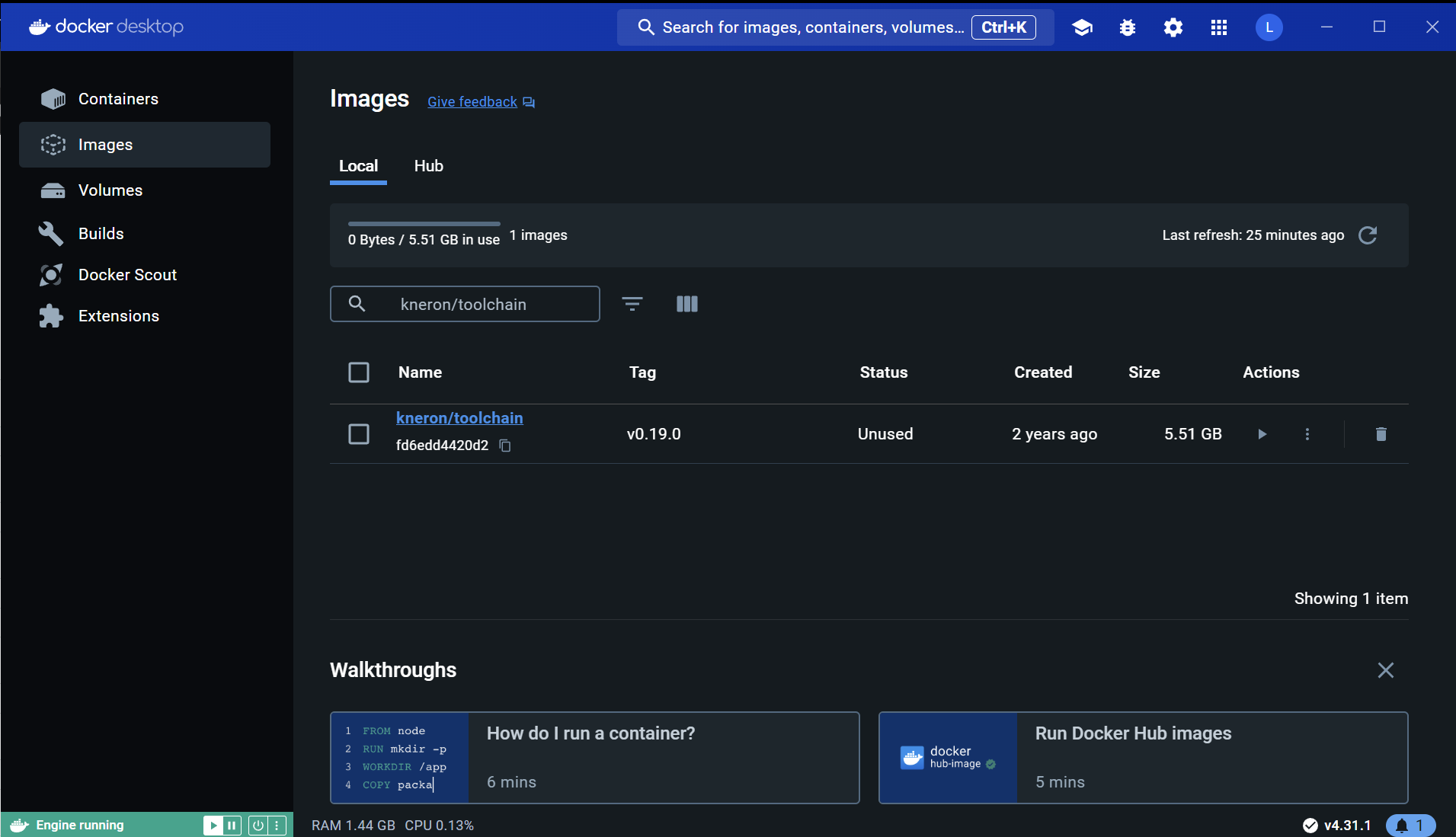Click the 'Showing 1 item' text
Viewport: 1456px width, 837px height.
tap(1351, 599)
